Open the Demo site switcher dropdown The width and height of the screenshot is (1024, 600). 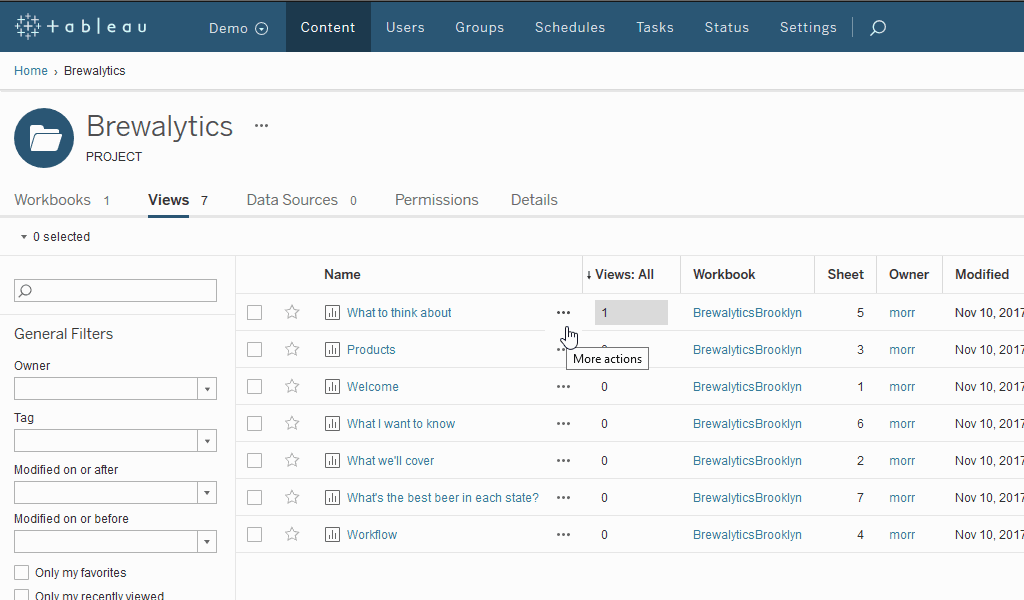(237, 27)
